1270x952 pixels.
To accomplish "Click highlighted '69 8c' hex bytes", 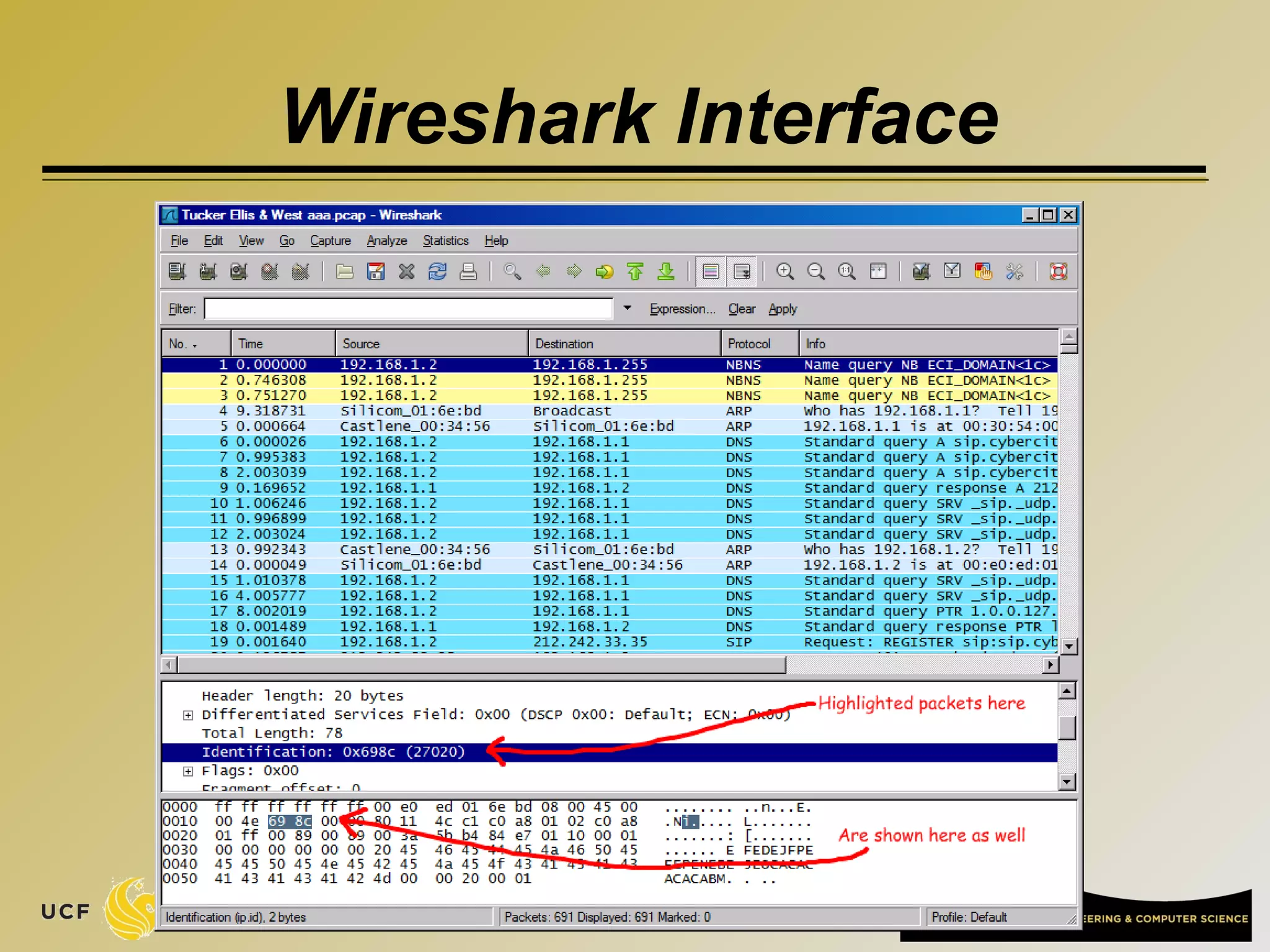I will pos(290,821).
